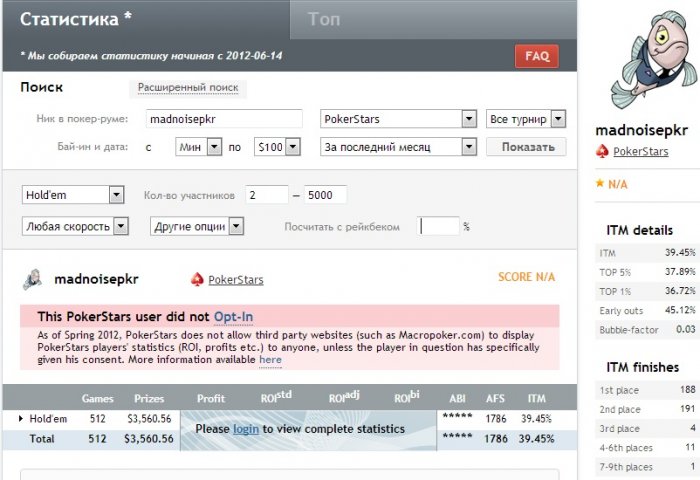Image resolution: width=700 pixels, height=480 pixels.
Task: Open the sidebar PokerStars link
Action: coord(641,152)
